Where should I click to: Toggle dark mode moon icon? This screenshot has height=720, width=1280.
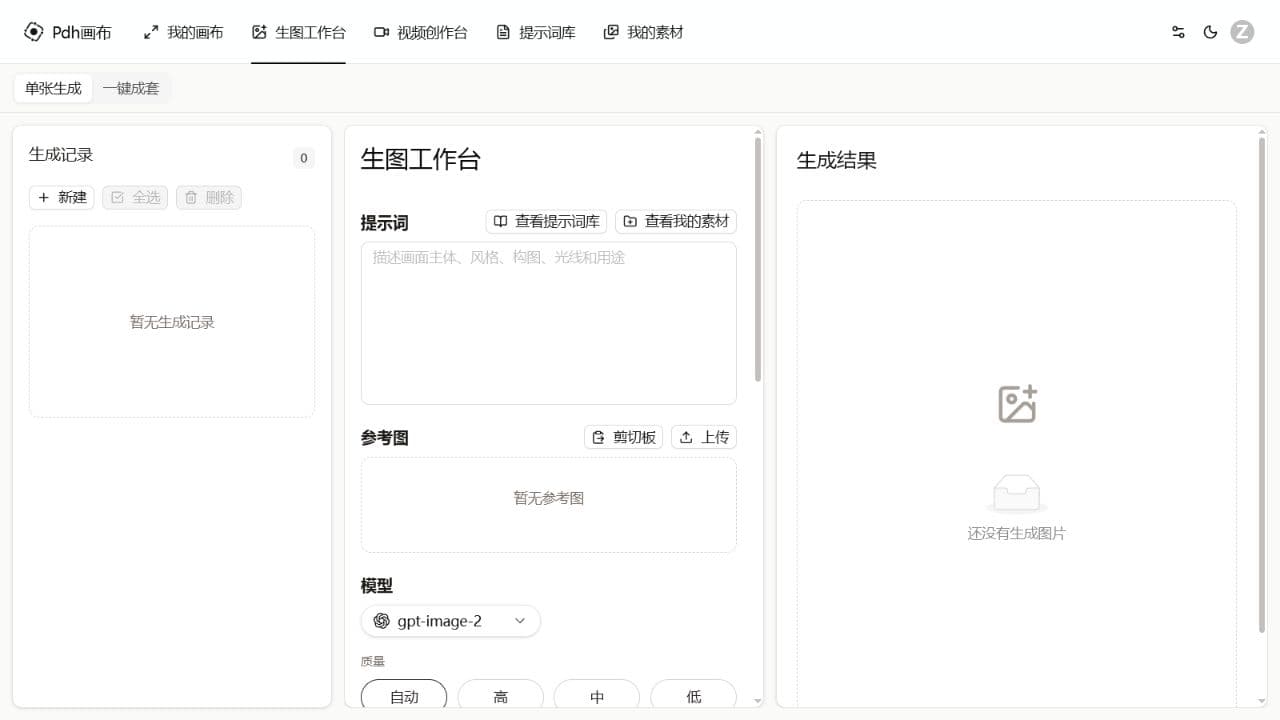pyautogui.click(x=1210, y=32)
